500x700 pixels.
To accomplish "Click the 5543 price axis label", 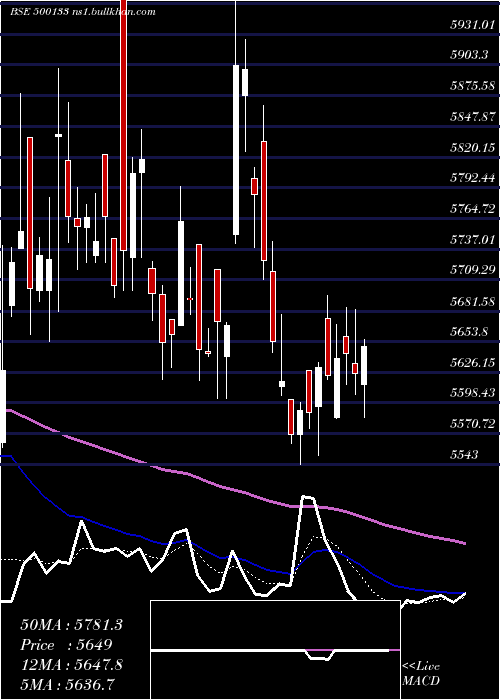I will coord(464,454).
